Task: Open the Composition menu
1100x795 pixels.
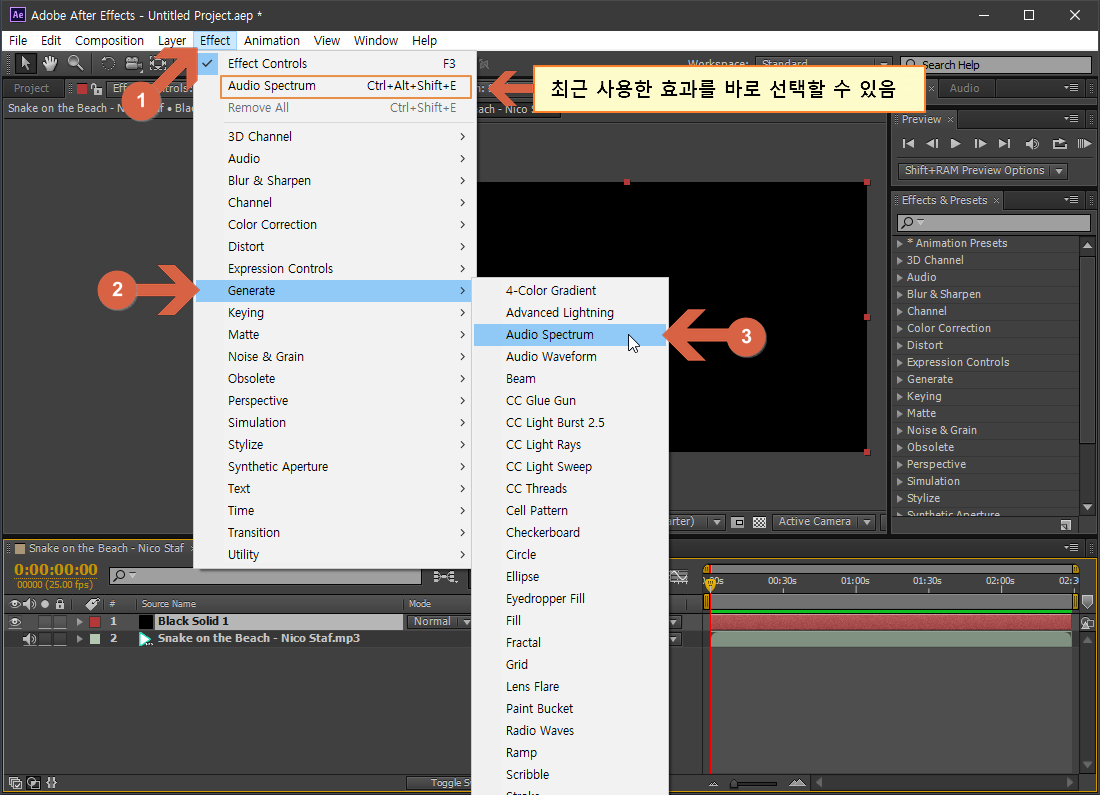Action: (109, 41)
